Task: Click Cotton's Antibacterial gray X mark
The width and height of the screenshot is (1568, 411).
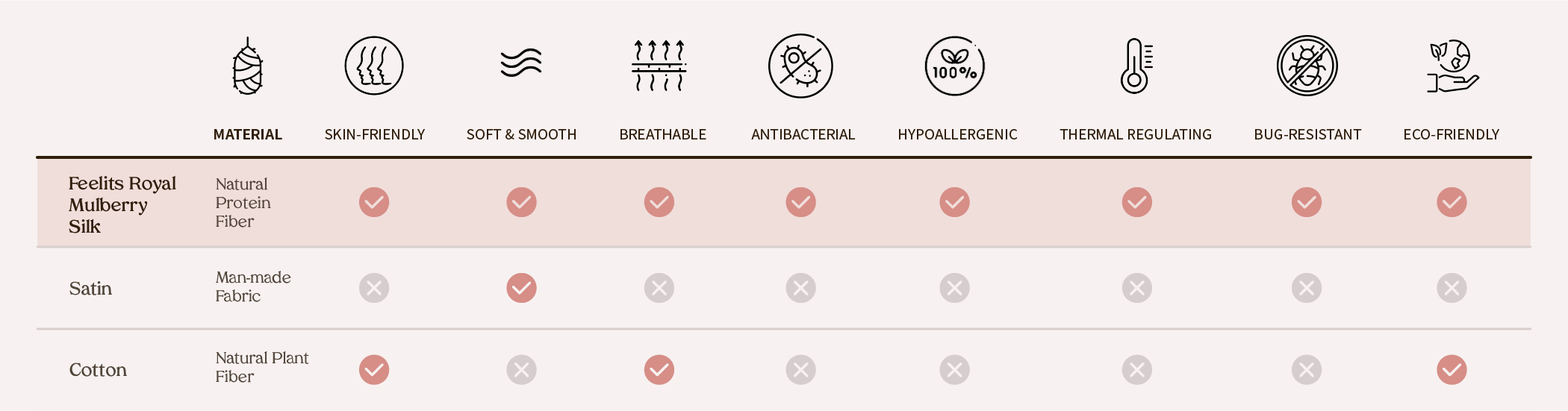Action: [x=800, y=370]
